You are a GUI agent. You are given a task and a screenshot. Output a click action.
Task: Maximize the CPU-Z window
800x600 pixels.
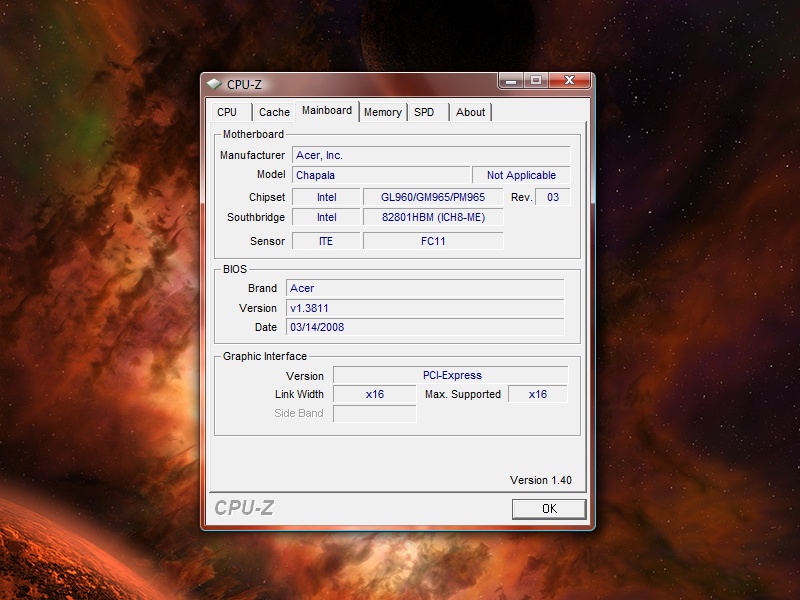(x=536, y=81)
